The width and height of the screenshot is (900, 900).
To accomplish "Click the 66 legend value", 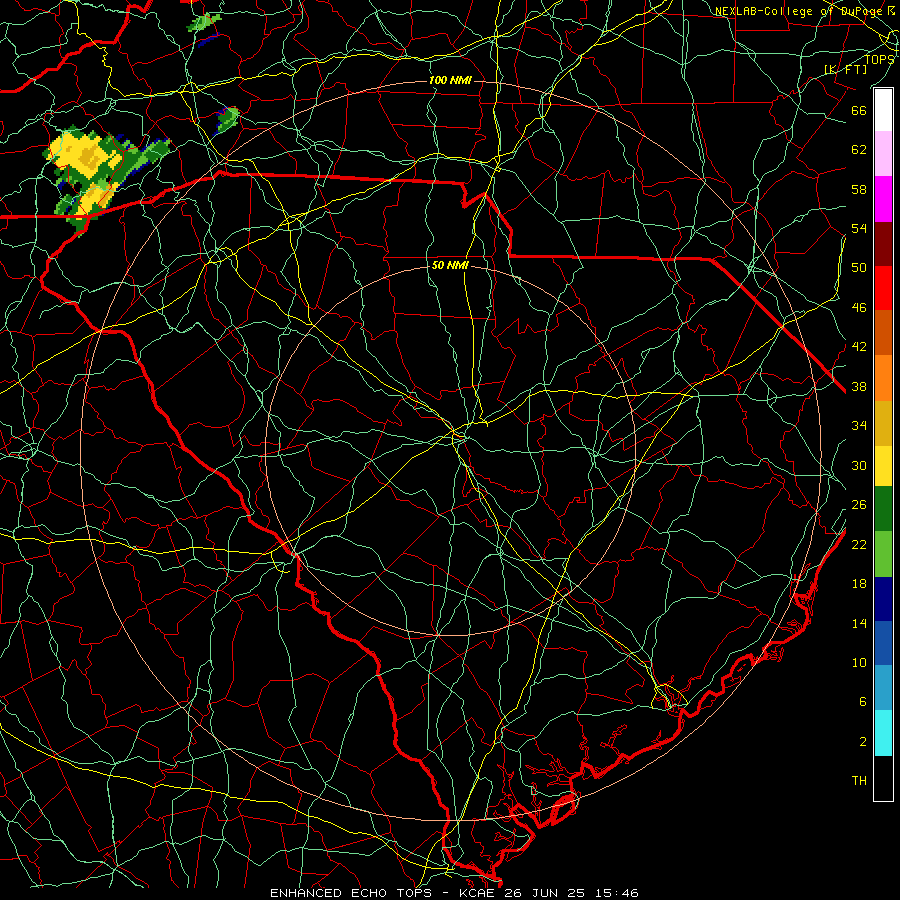I will (x=859, y=110).
